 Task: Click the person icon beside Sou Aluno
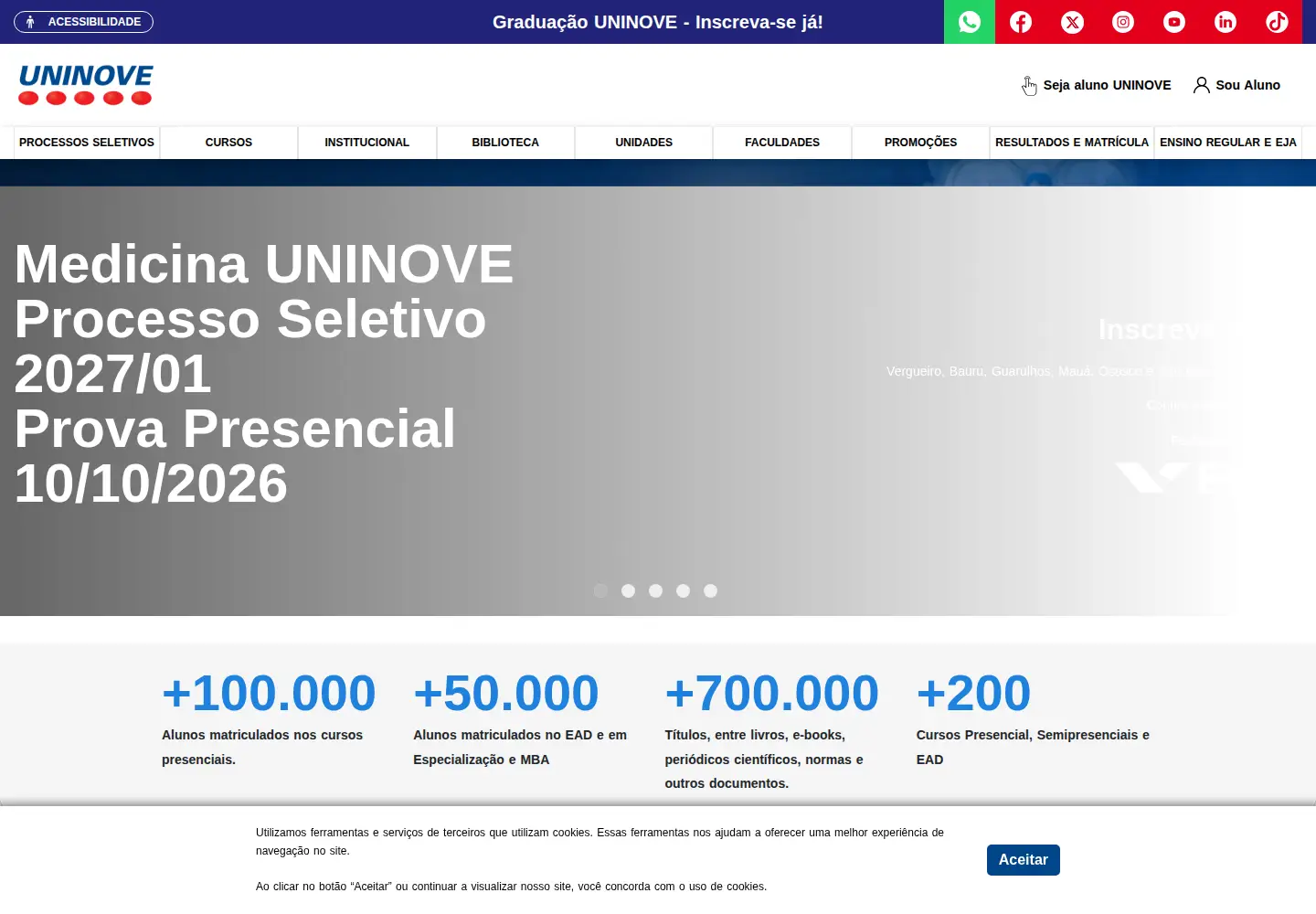[x=1202, y=85]
